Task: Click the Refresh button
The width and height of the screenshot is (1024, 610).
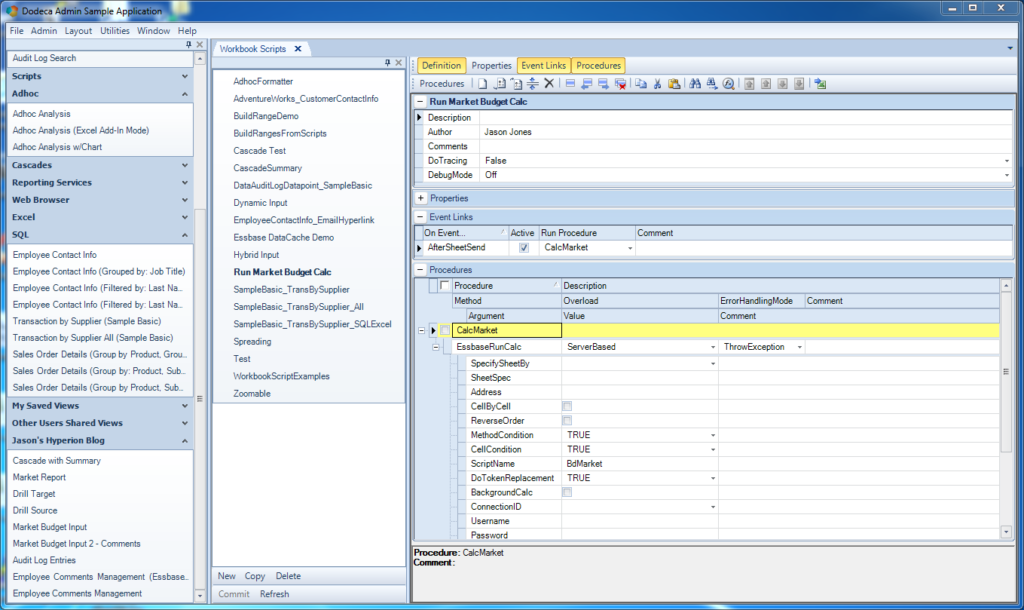Action: (x=274, y=593)
